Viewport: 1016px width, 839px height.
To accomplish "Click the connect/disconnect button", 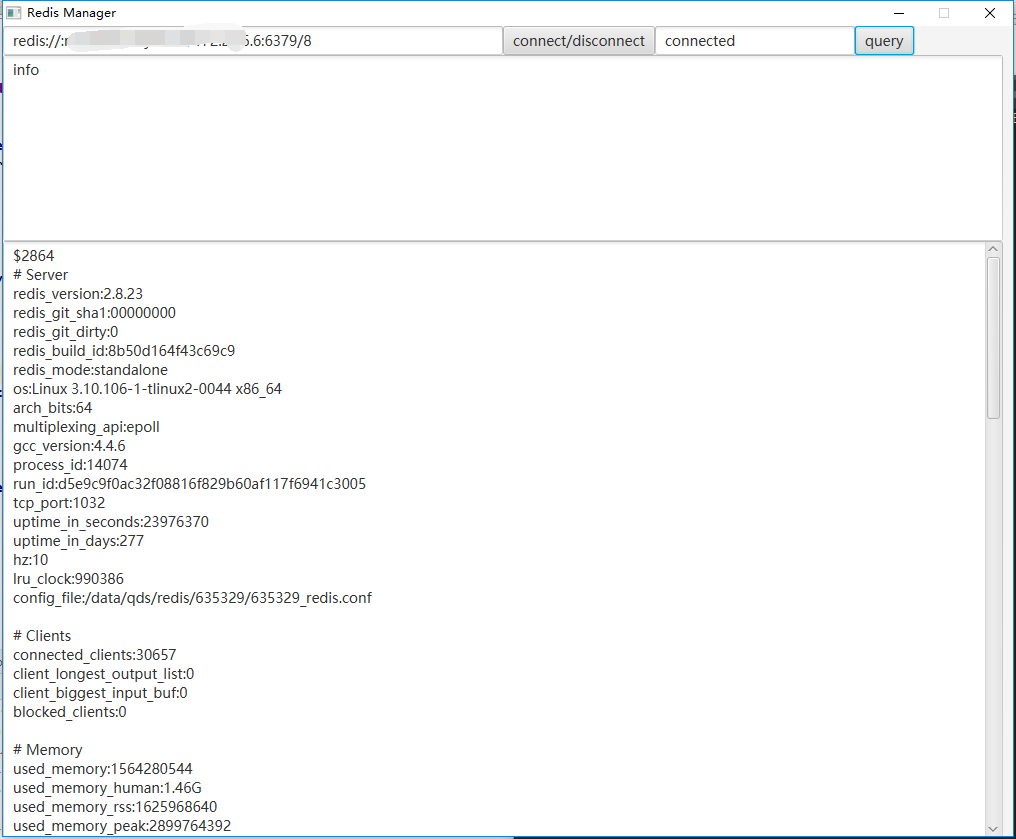I will (579, 41).
